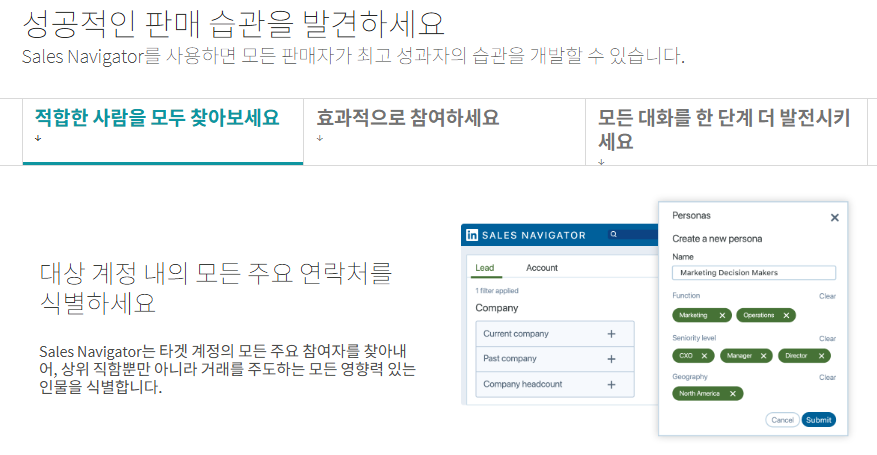Click the search magnifier icon in Sales Navigator
Viewport: 877px width, 455px height.
point(614,234)
